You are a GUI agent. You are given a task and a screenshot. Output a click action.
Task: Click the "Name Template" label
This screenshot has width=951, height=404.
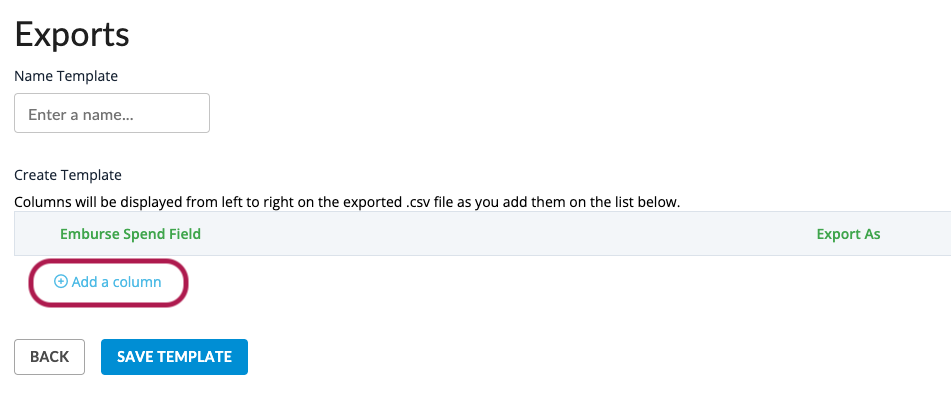click(66, 75)
